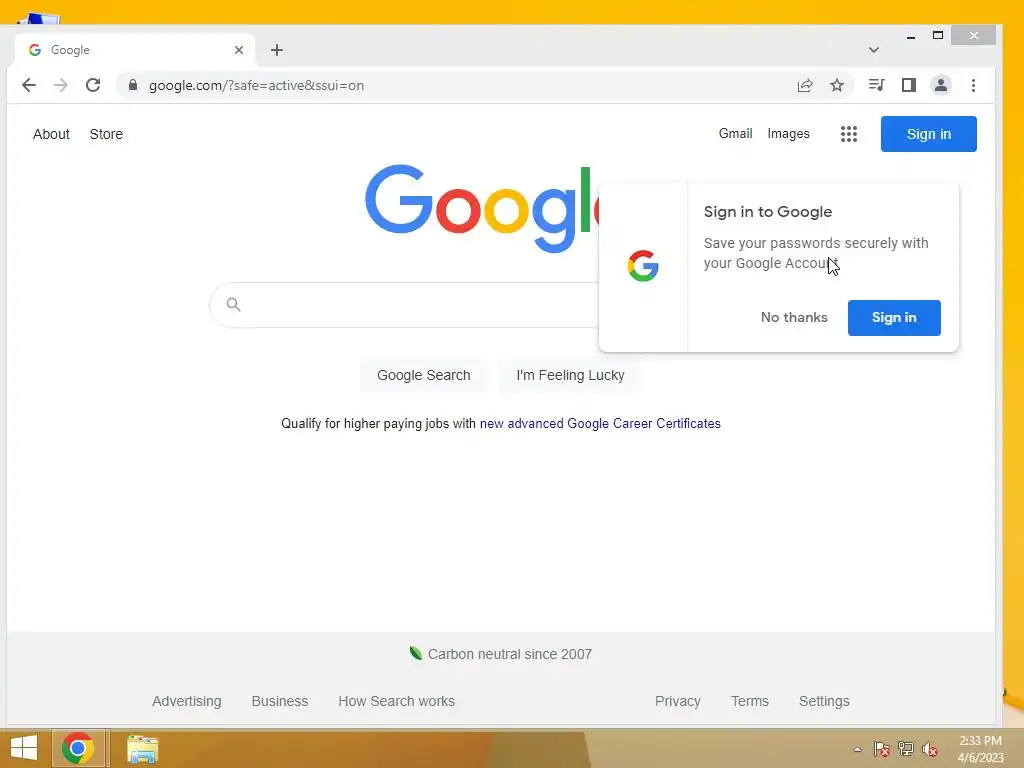
Task: Open the Store link
Action: pos(106,134)
